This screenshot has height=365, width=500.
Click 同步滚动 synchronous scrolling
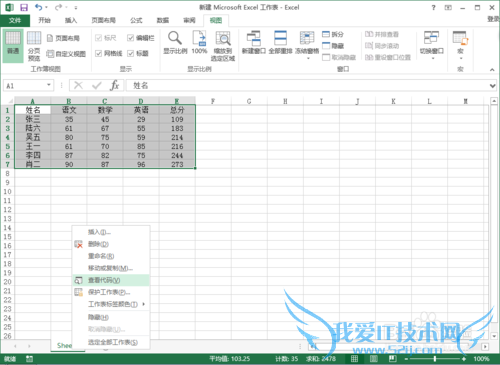coord(382,46)
